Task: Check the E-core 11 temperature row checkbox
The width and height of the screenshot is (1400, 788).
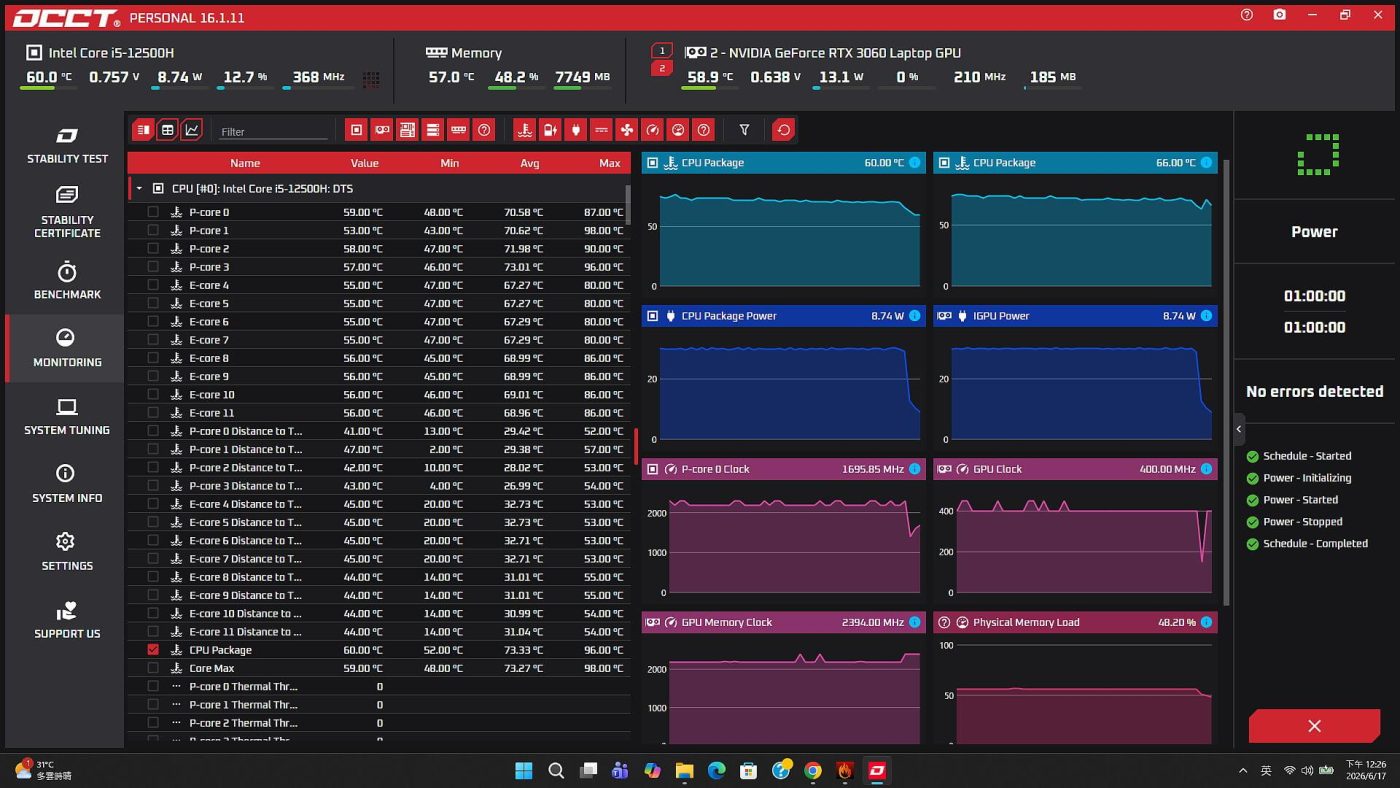Action: [x=153, y=413]
